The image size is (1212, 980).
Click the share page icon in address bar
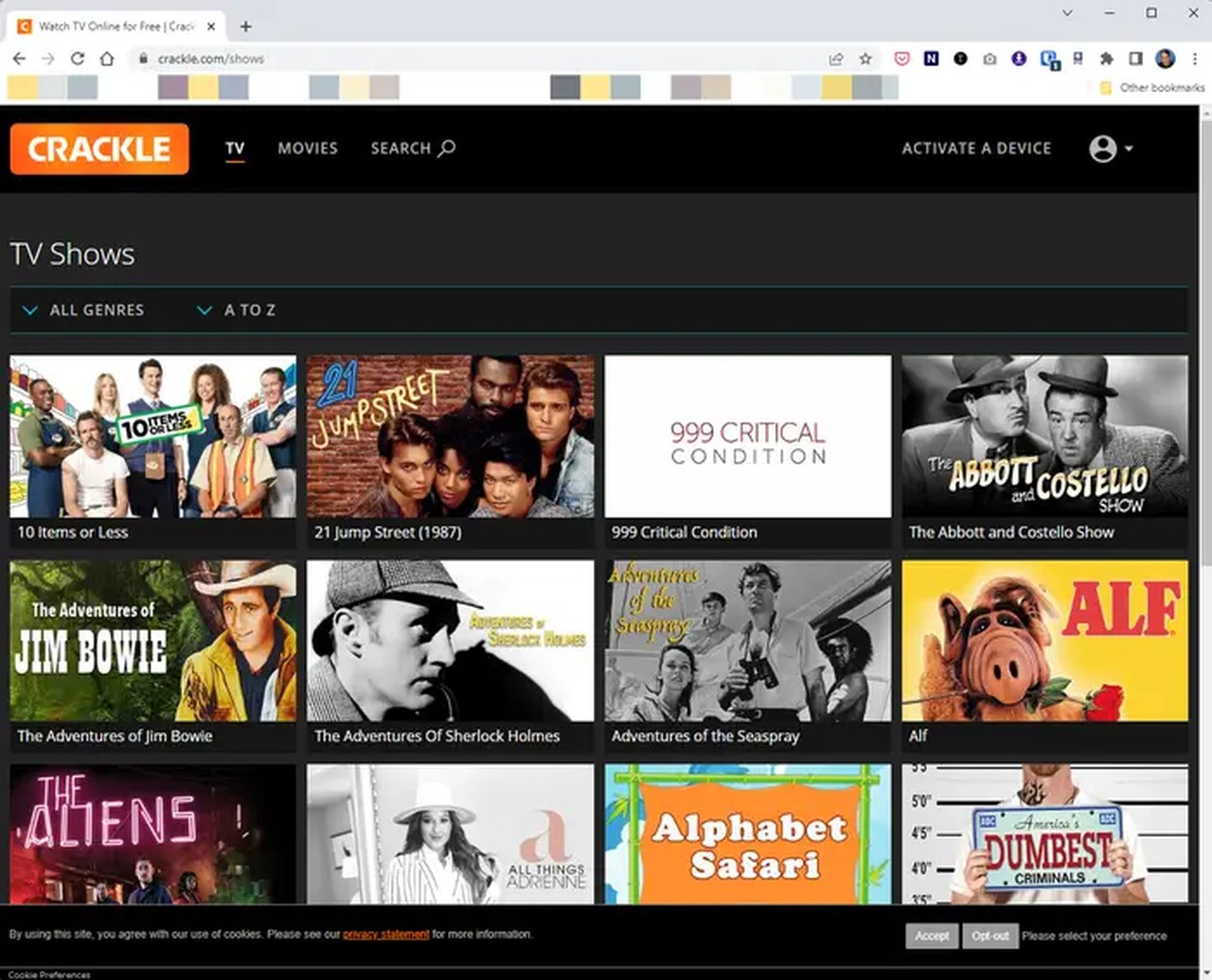[836, 59]
